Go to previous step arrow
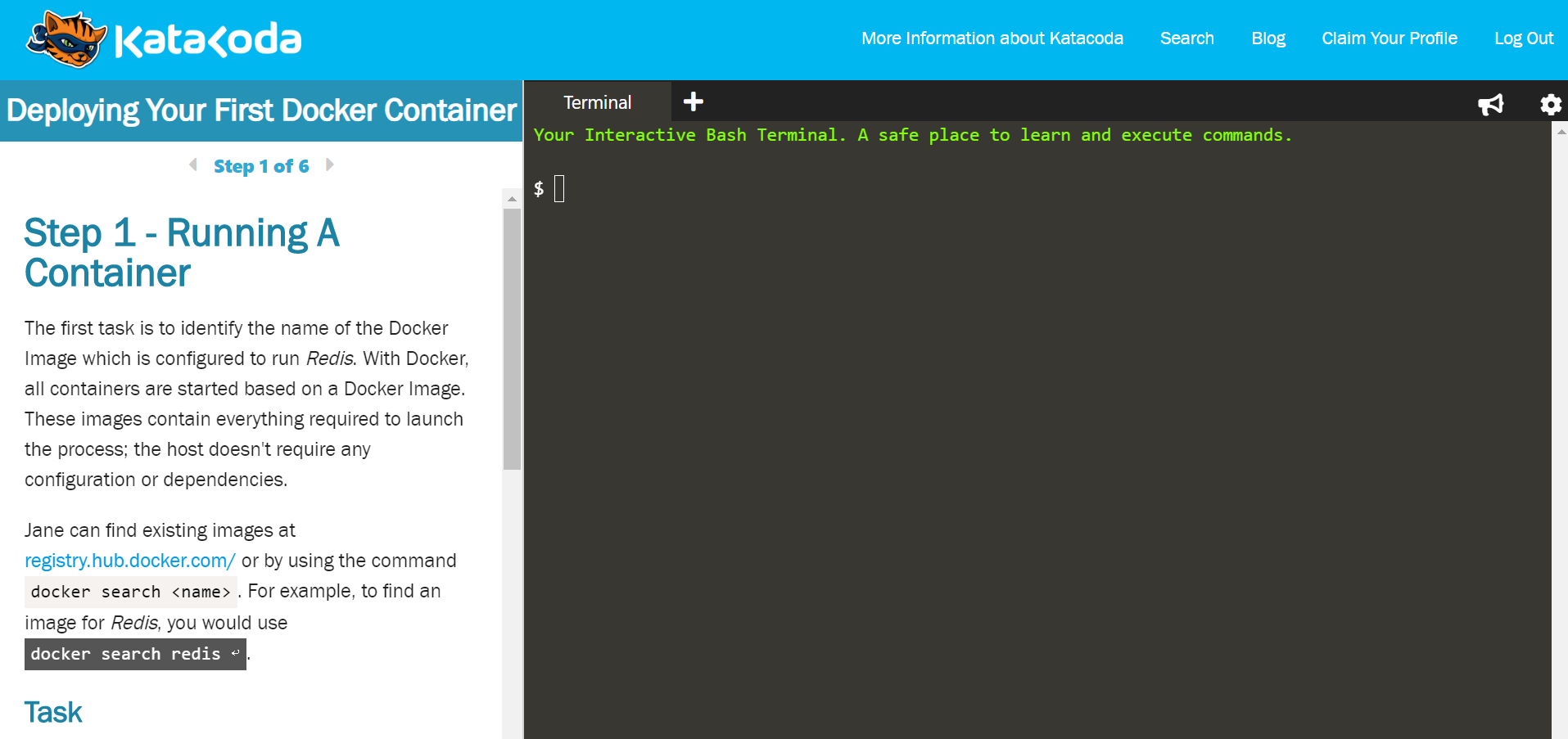This screenshot has width=1568, height=739. coord(193,164)
